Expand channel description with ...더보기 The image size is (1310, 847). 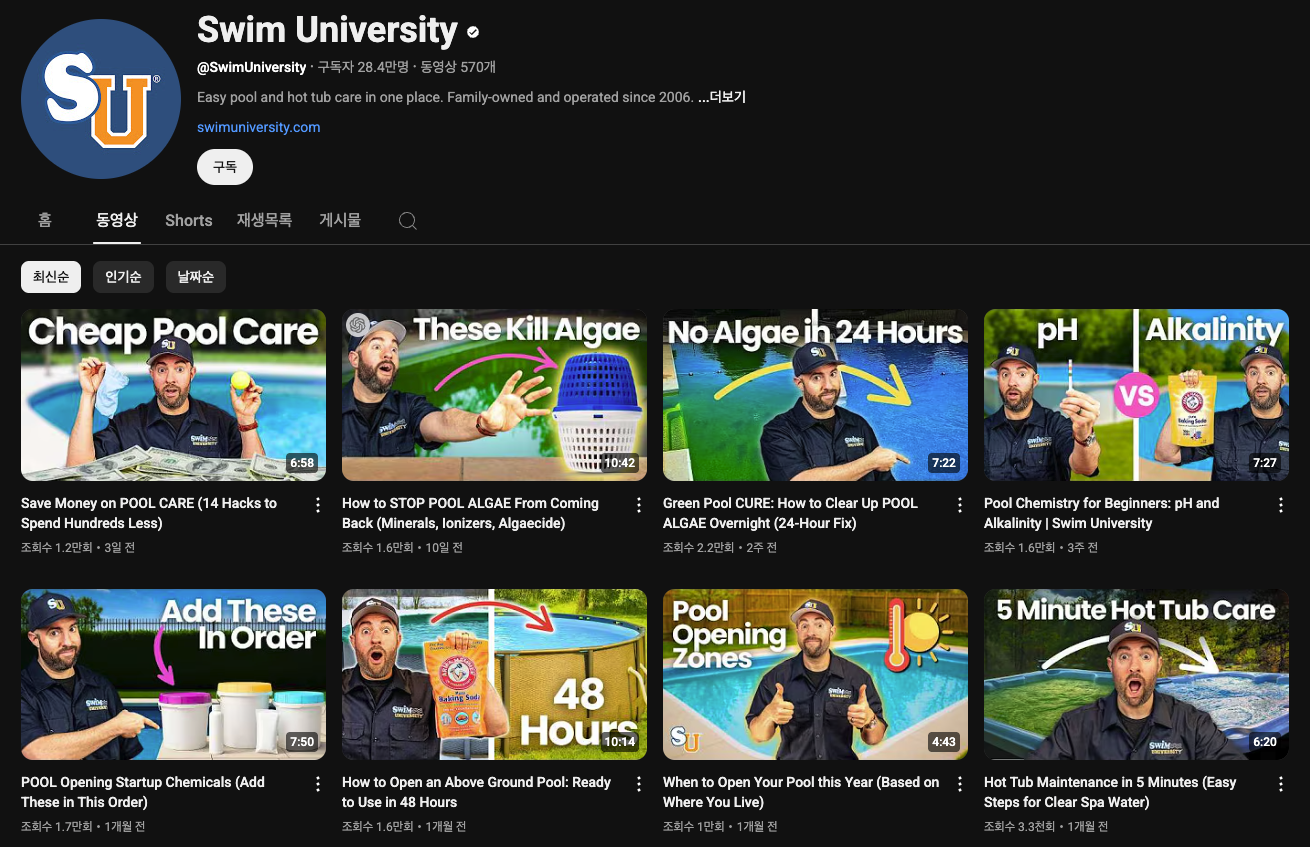click(722, 97)
